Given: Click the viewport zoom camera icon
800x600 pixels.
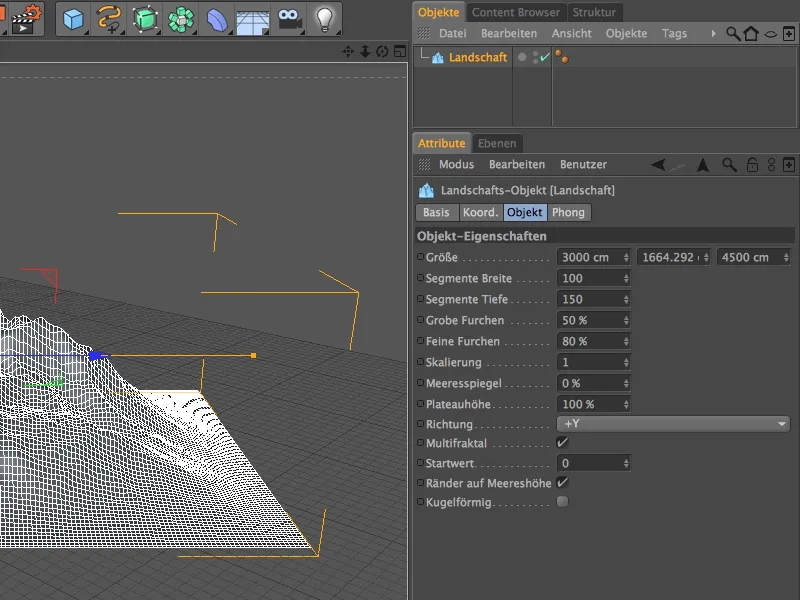Looking at the screenshot, I should pyautogui.click(x=365, y=52).
